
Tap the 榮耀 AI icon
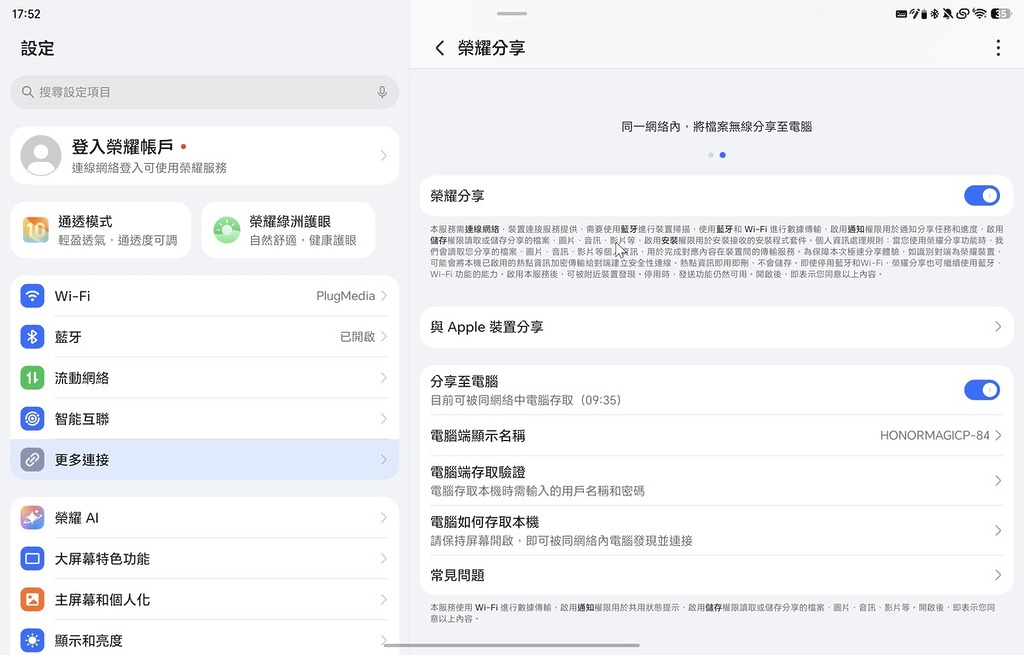(x=32, y=518)
